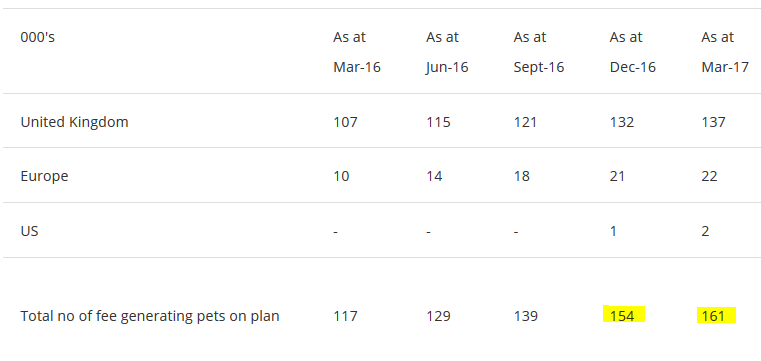Viewport: 761px width, 361px height.
Task: Click the Sept-16 column header
Action: [539, 52]
